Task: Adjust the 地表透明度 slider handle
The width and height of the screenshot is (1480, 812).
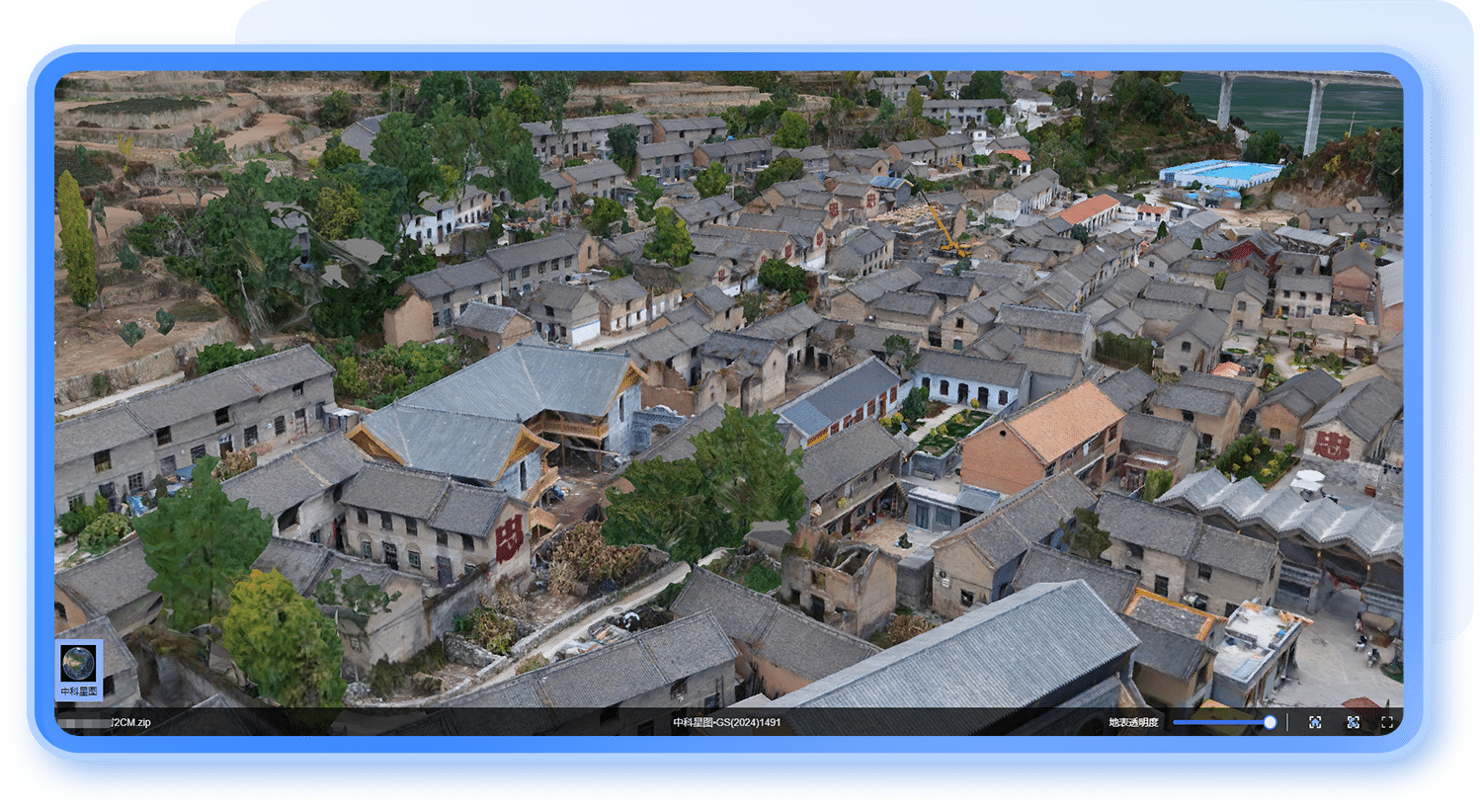Action: pos(1270,722)
